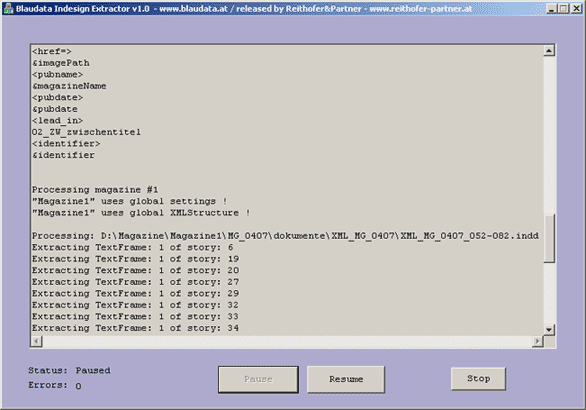Maximize the Extractor window
Viewport: 586px width, 410px height.
pyautogui.click(x=563, y=8)
